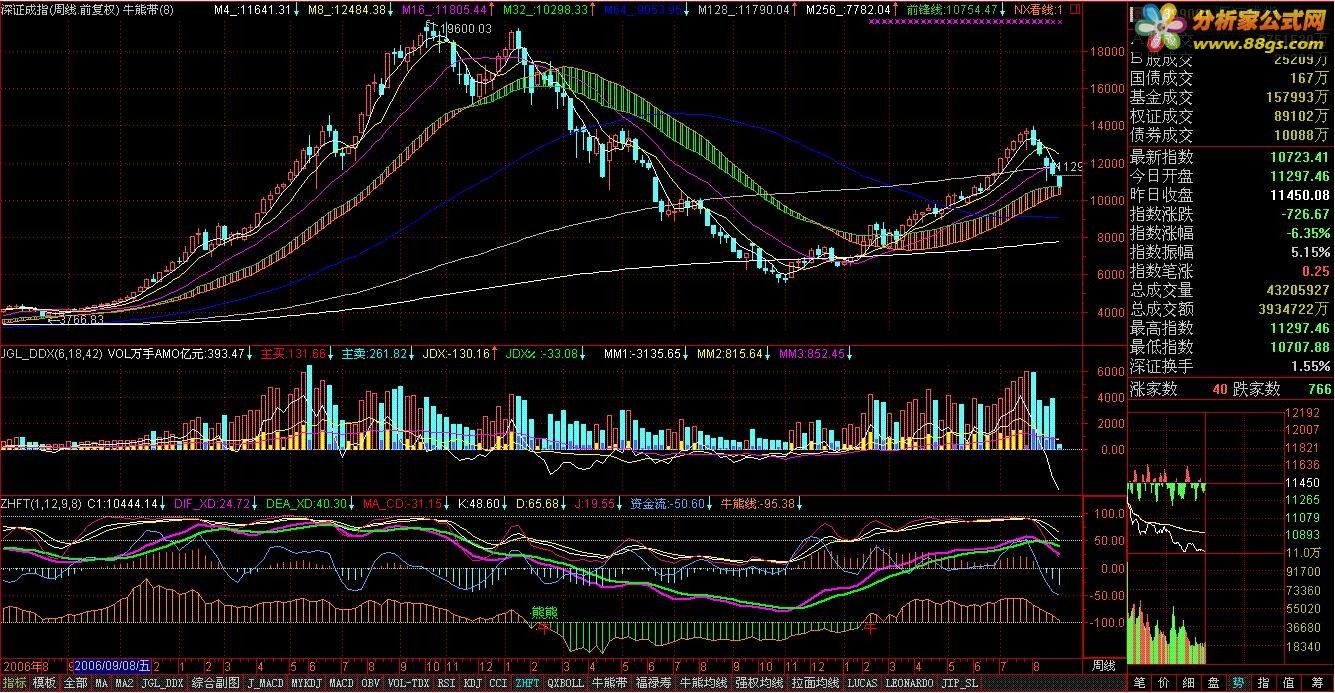Select the VOL-TDX indicator tab
This screenshot has width=1335, height=693.
[408, 683]
